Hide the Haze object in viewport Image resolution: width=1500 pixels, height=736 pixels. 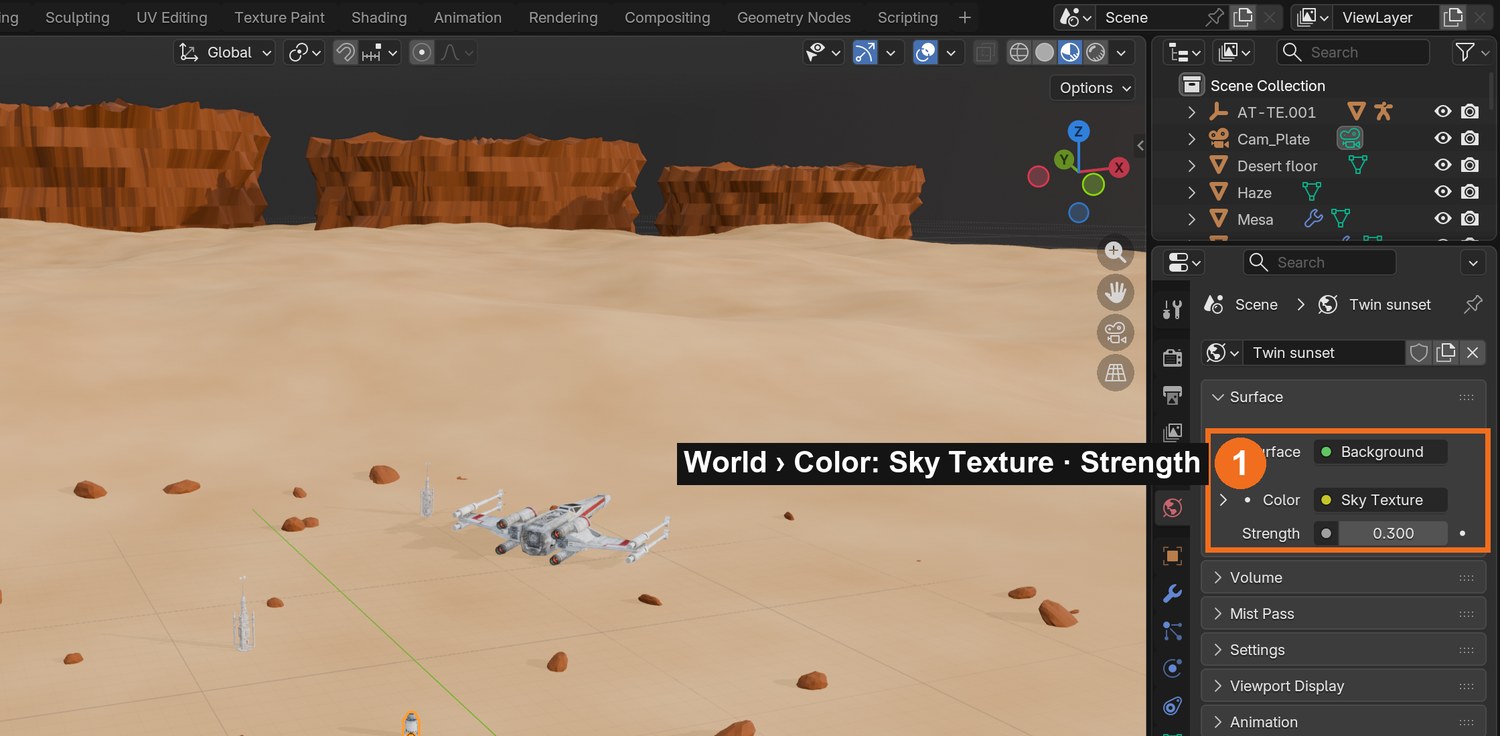(x=1442, y=192)
